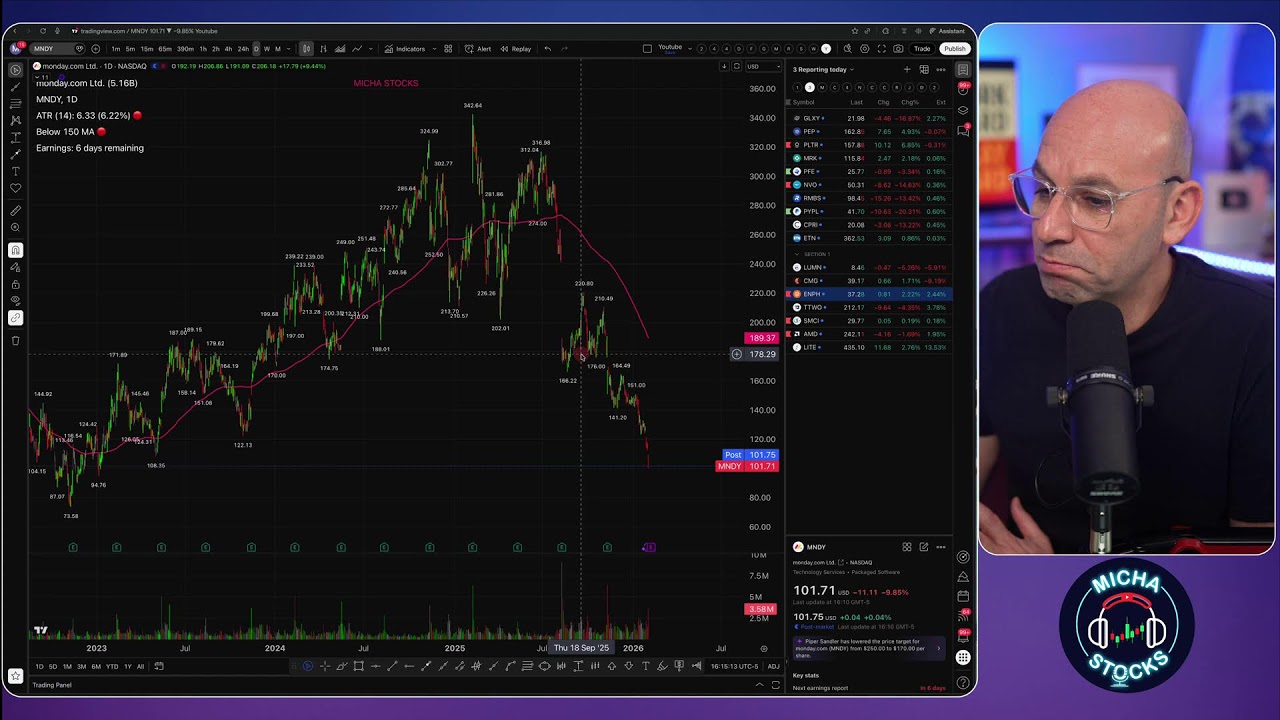Open the Trade panel button
The image size is (1280, 720).
coord(922,49)
